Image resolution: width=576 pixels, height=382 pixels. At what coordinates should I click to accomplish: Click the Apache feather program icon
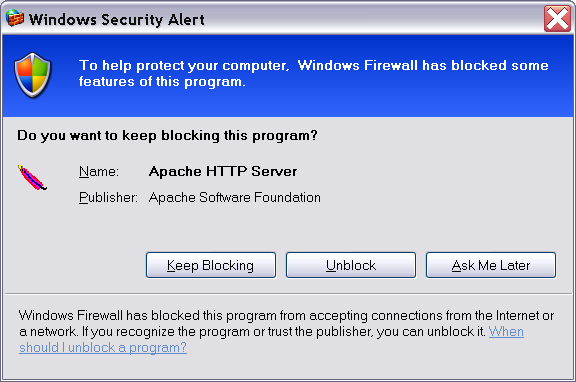coord(32,178)
